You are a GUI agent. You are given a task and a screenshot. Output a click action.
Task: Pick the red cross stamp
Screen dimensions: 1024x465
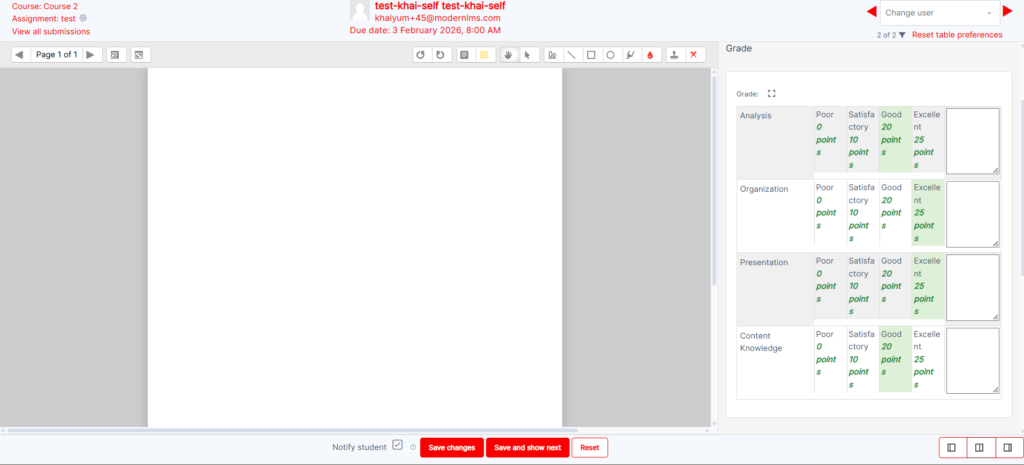tap(694, 56)
